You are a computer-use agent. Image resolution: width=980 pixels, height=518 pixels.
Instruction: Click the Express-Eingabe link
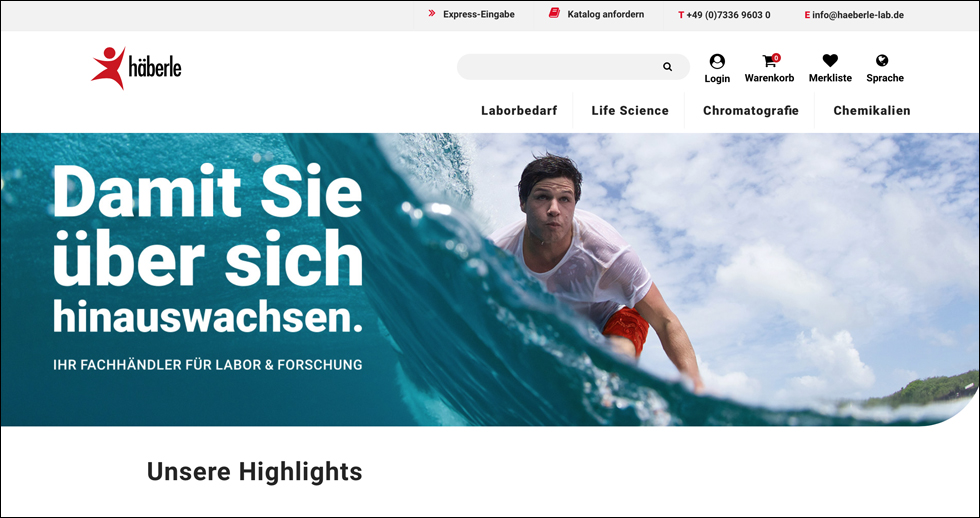pyautogui.click(x=479, y=14)
